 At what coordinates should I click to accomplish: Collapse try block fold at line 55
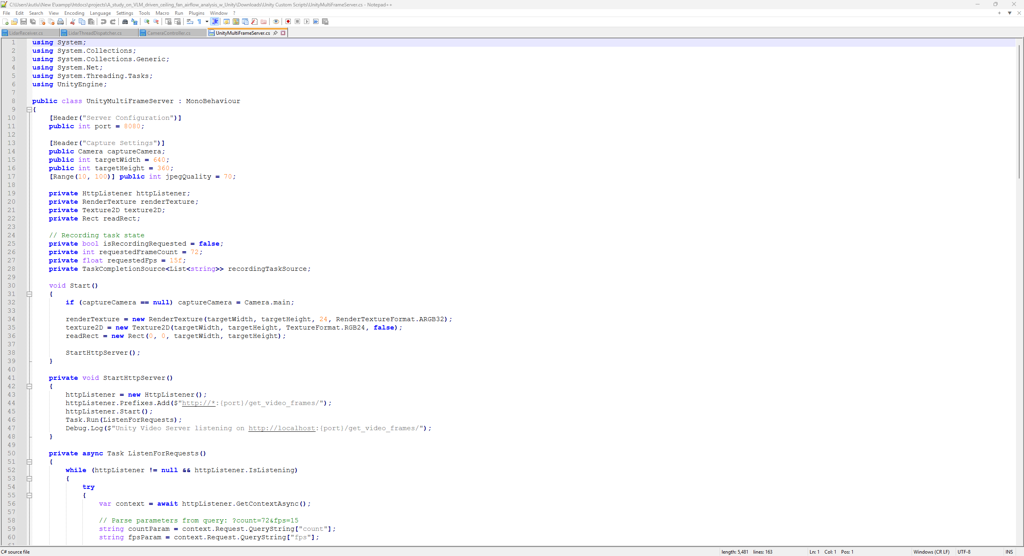click(29, 495)
